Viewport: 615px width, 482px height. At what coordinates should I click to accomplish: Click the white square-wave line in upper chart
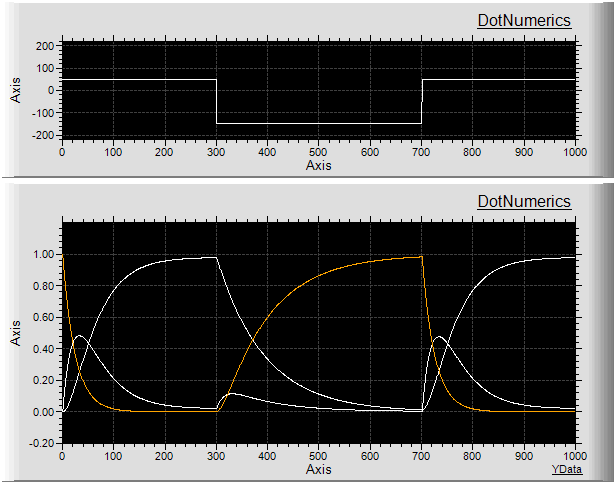[318, 124]
